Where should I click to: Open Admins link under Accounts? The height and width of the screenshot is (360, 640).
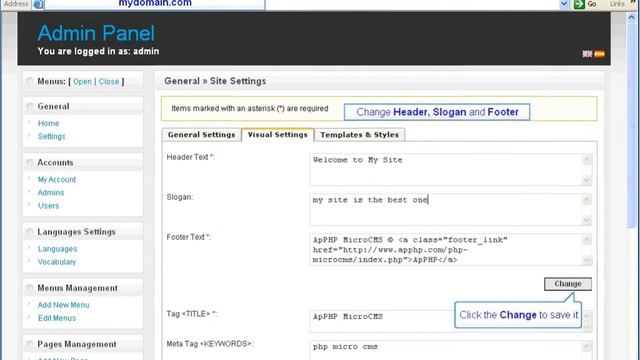click(x=51, y=193)
